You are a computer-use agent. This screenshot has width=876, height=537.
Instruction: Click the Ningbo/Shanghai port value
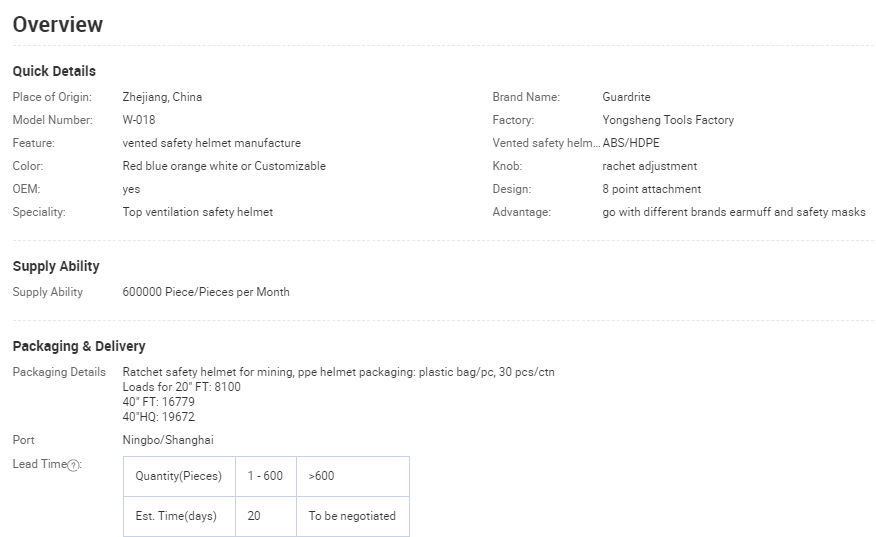(x=168, y=440)
